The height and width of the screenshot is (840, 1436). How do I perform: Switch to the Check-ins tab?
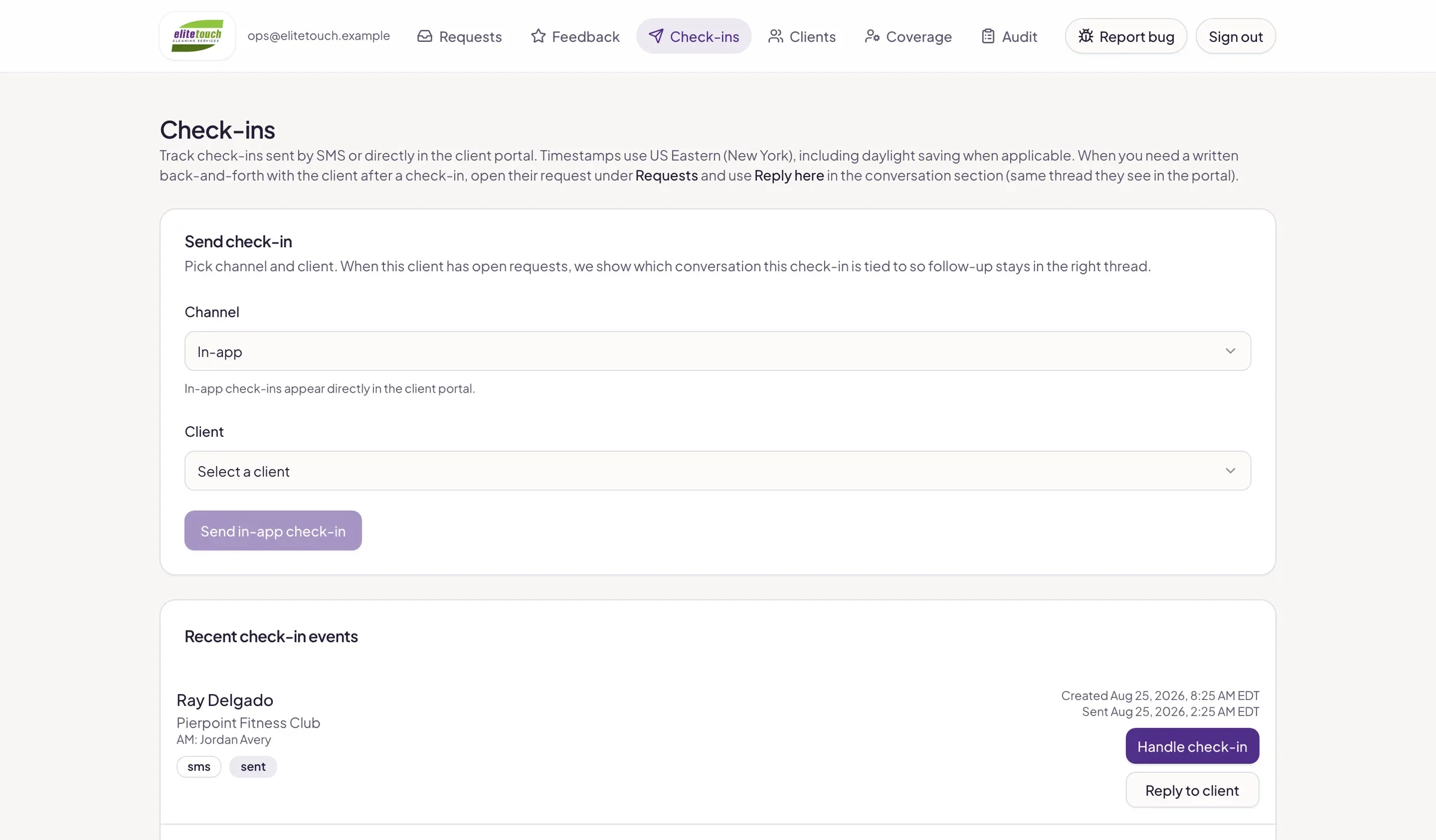(694, 36)
